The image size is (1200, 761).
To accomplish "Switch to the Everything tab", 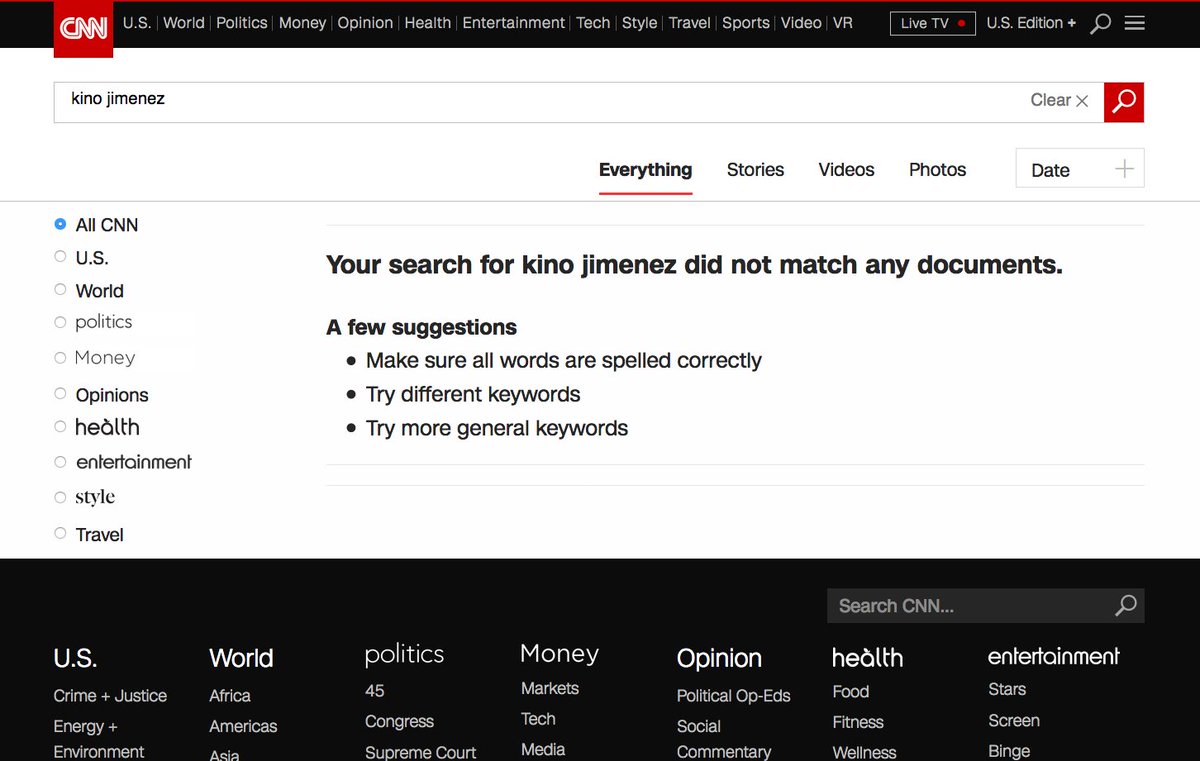I will [x=645, y=170].
